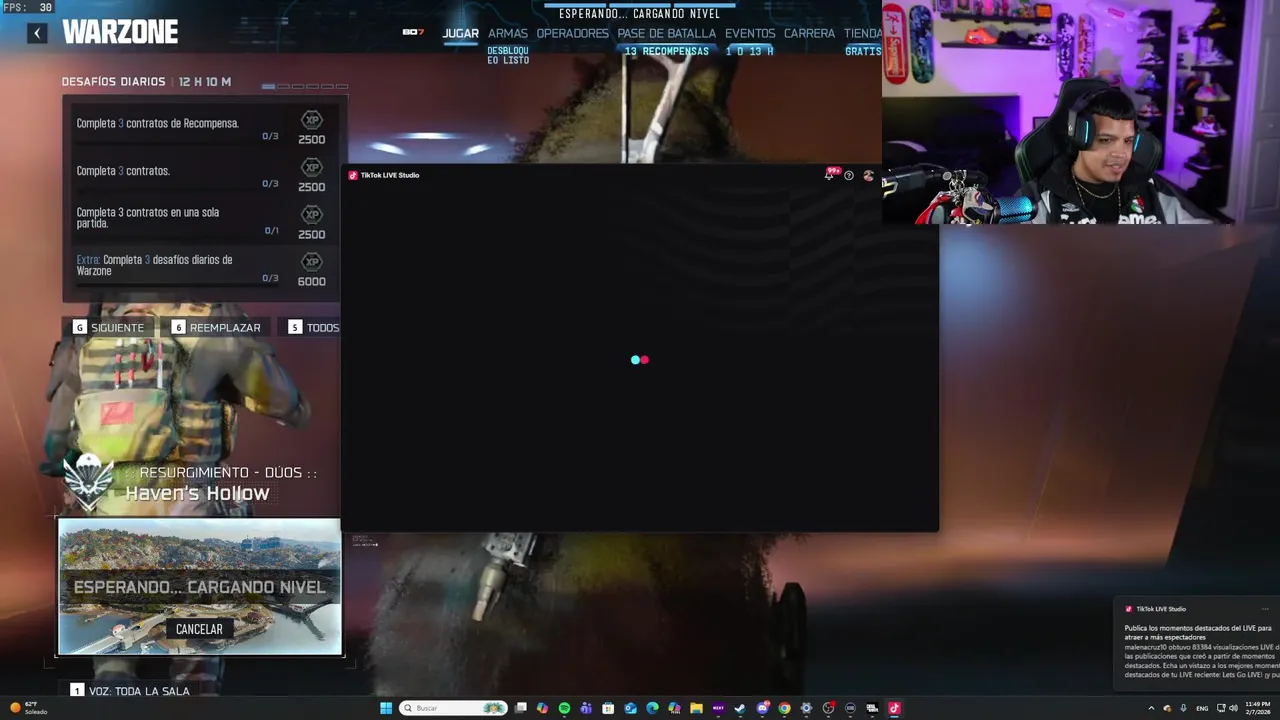Open Outlook from the taskbar

[x=630, y=708]
